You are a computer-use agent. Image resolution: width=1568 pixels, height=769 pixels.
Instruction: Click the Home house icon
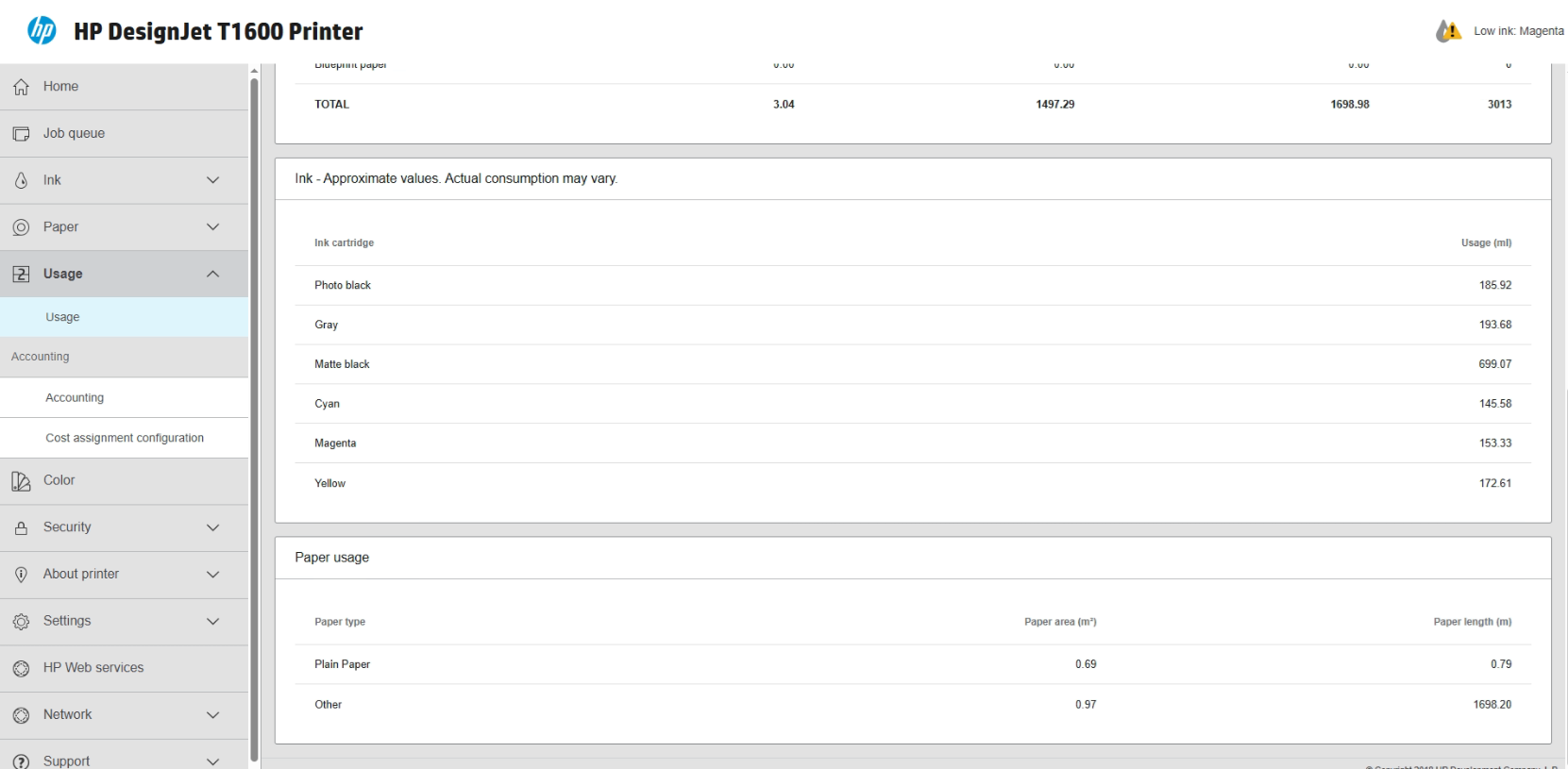coord(21,87)
